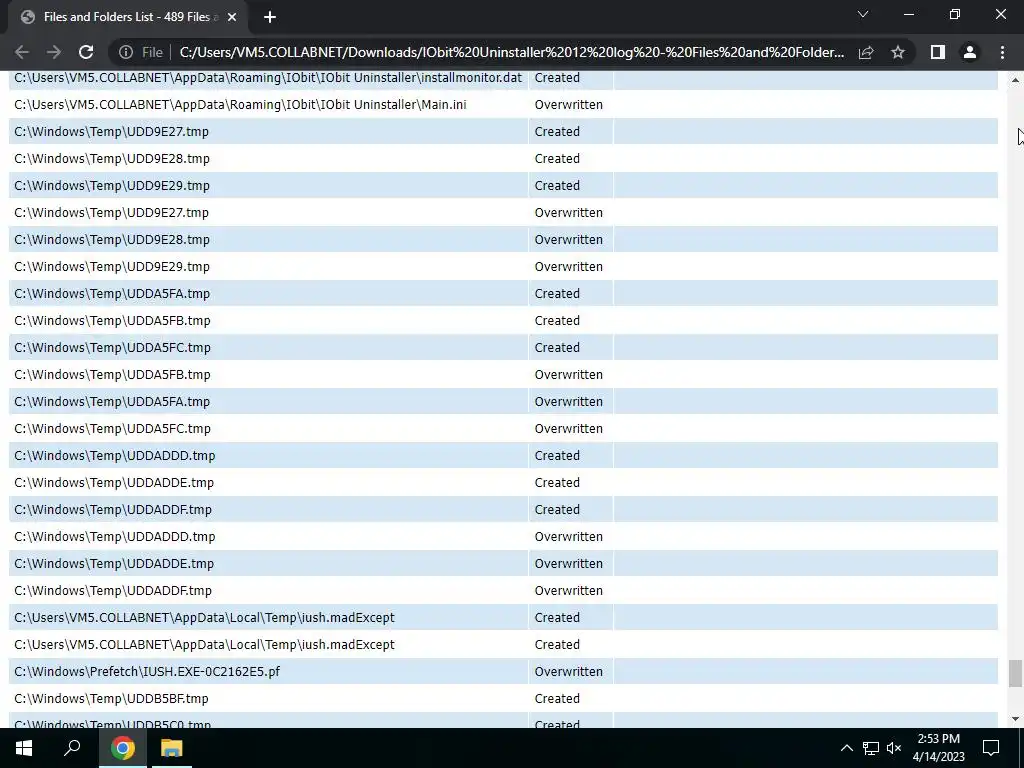Click the scrollbar down arrow

(1015, 719)
